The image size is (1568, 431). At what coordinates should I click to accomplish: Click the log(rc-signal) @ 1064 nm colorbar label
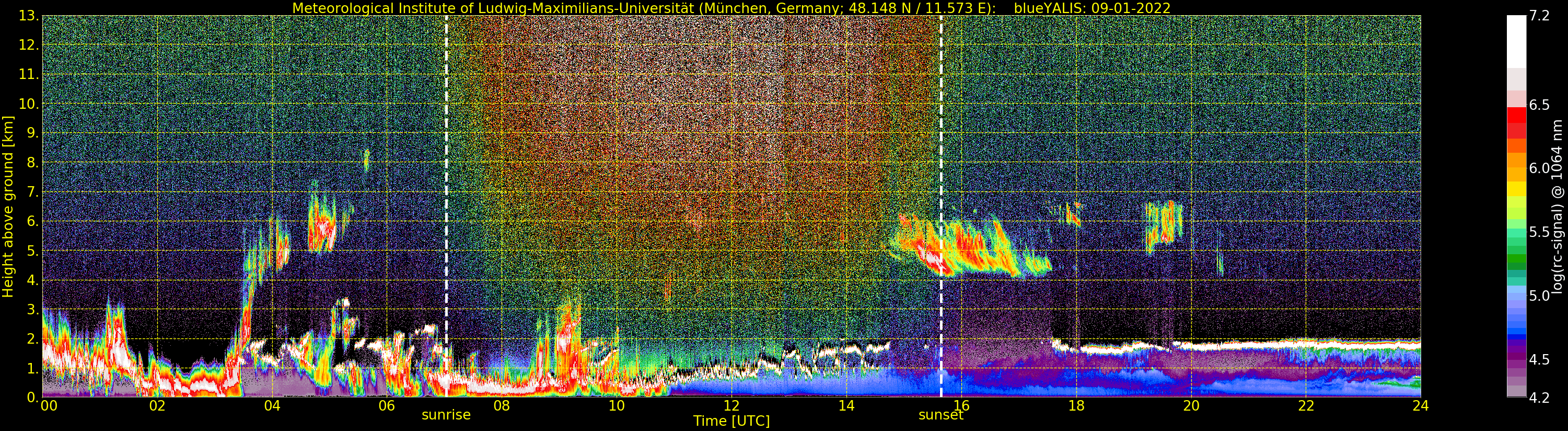[1558, 207]
